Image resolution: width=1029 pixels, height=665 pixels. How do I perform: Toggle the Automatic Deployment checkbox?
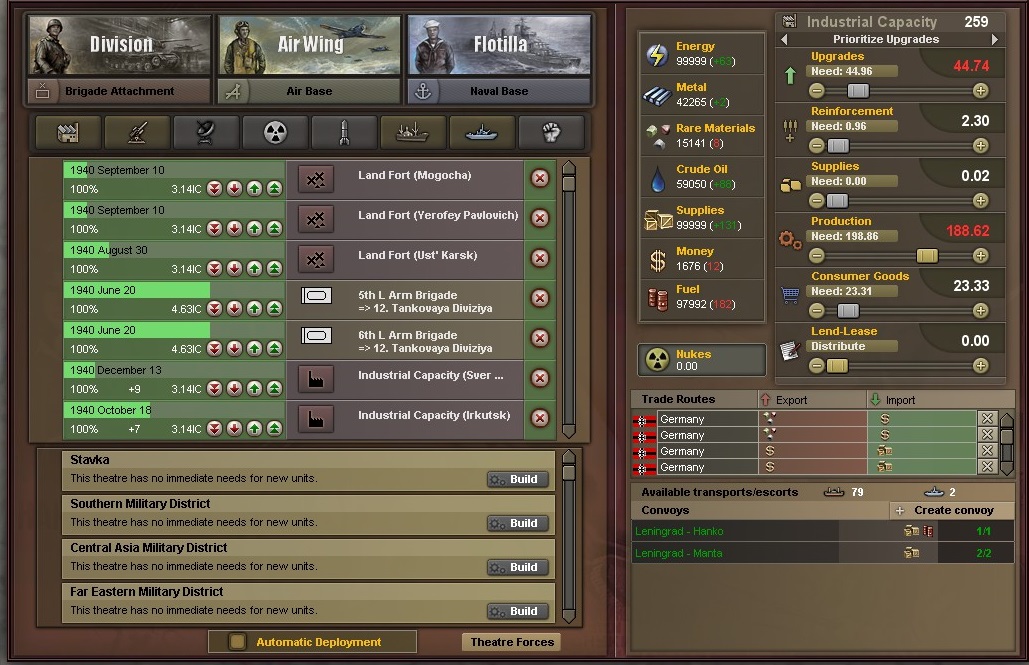click(238, 641)
